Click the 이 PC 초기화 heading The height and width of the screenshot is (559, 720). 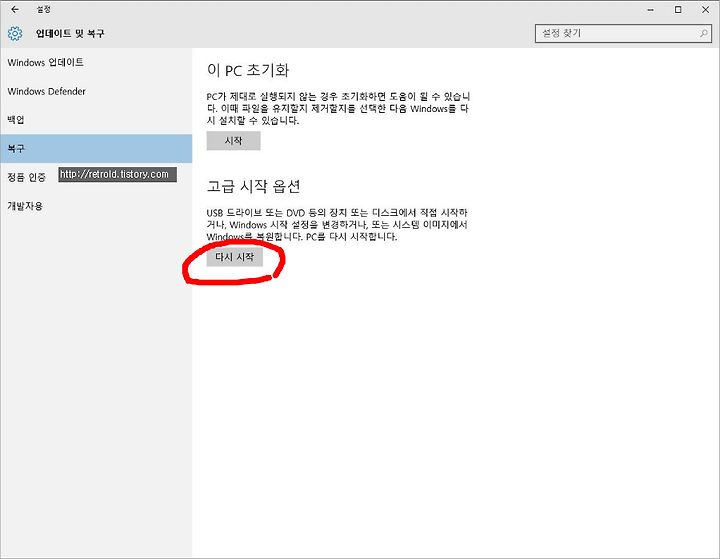pos(248,70)
